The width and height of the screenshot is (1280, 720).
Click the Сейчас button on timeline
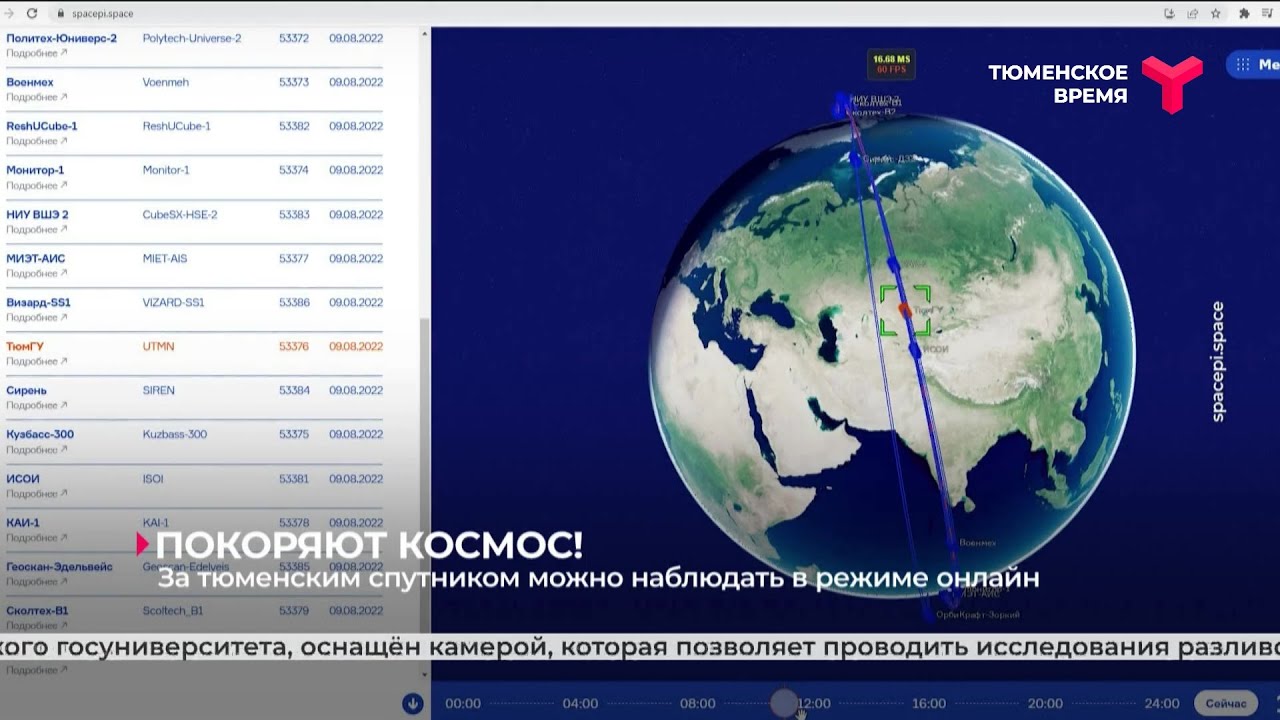pyautogui.click(x=1226, y=703)
